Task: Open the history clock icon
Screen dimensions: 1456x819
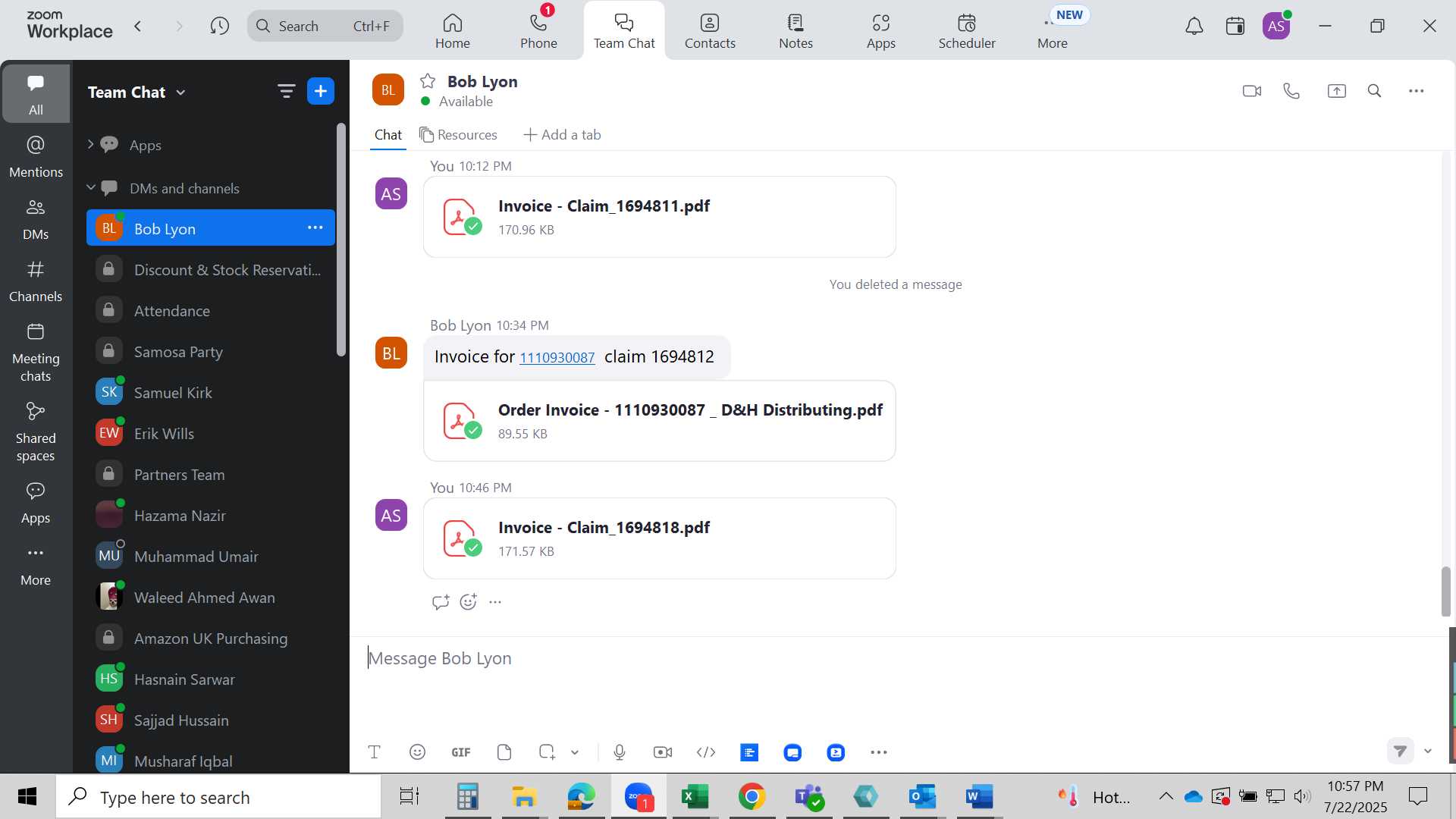Action: tap(220, 27)
